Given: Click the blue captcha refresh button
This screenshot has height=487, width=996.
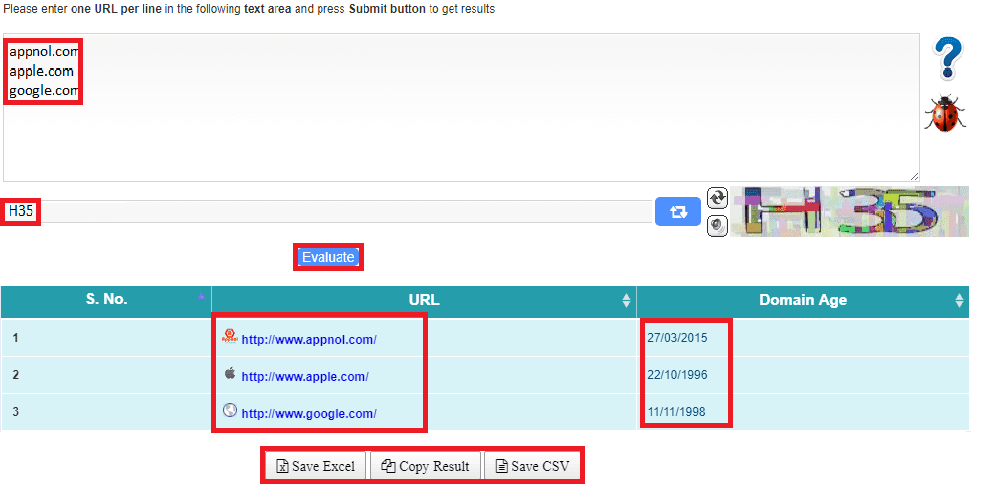Looking at the screenshot, I should (678, 211).
